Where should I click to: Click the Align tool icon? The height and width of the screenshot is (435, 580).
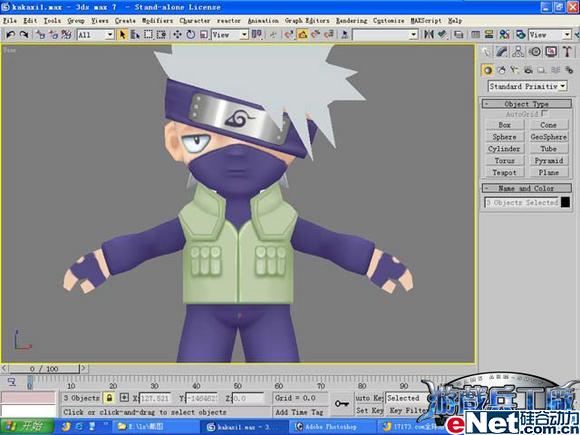pyautogui.click(x=442, y=35)
